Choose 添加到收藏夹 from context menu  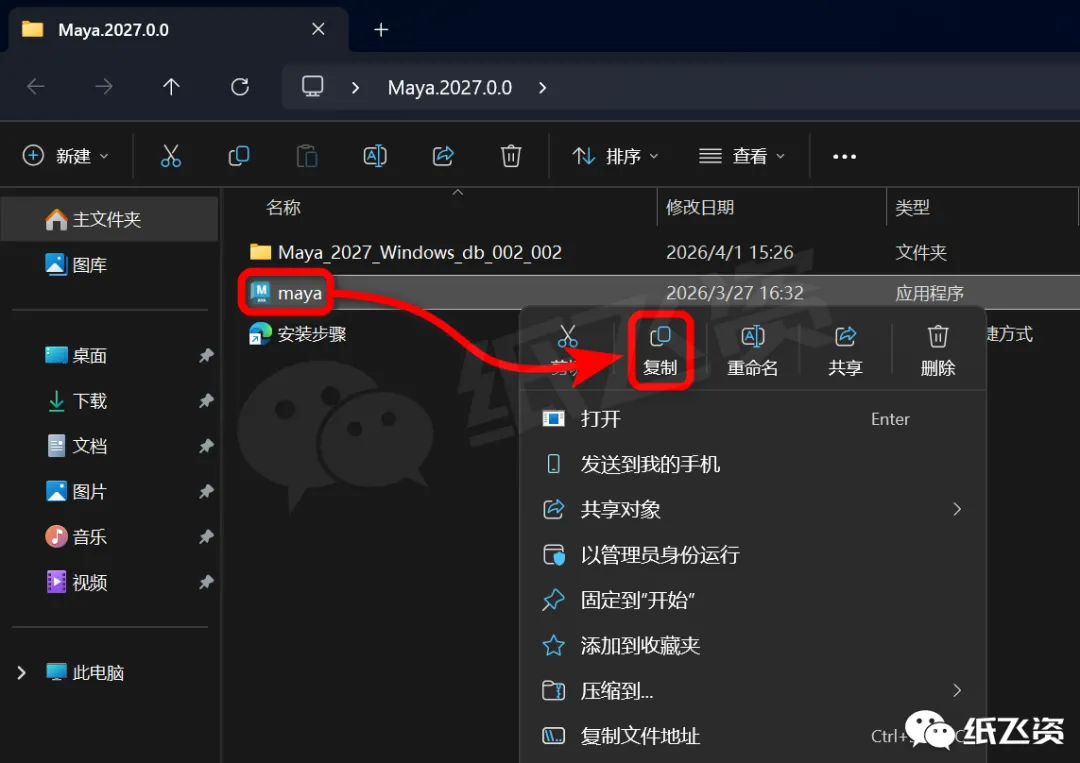[753, 646]
